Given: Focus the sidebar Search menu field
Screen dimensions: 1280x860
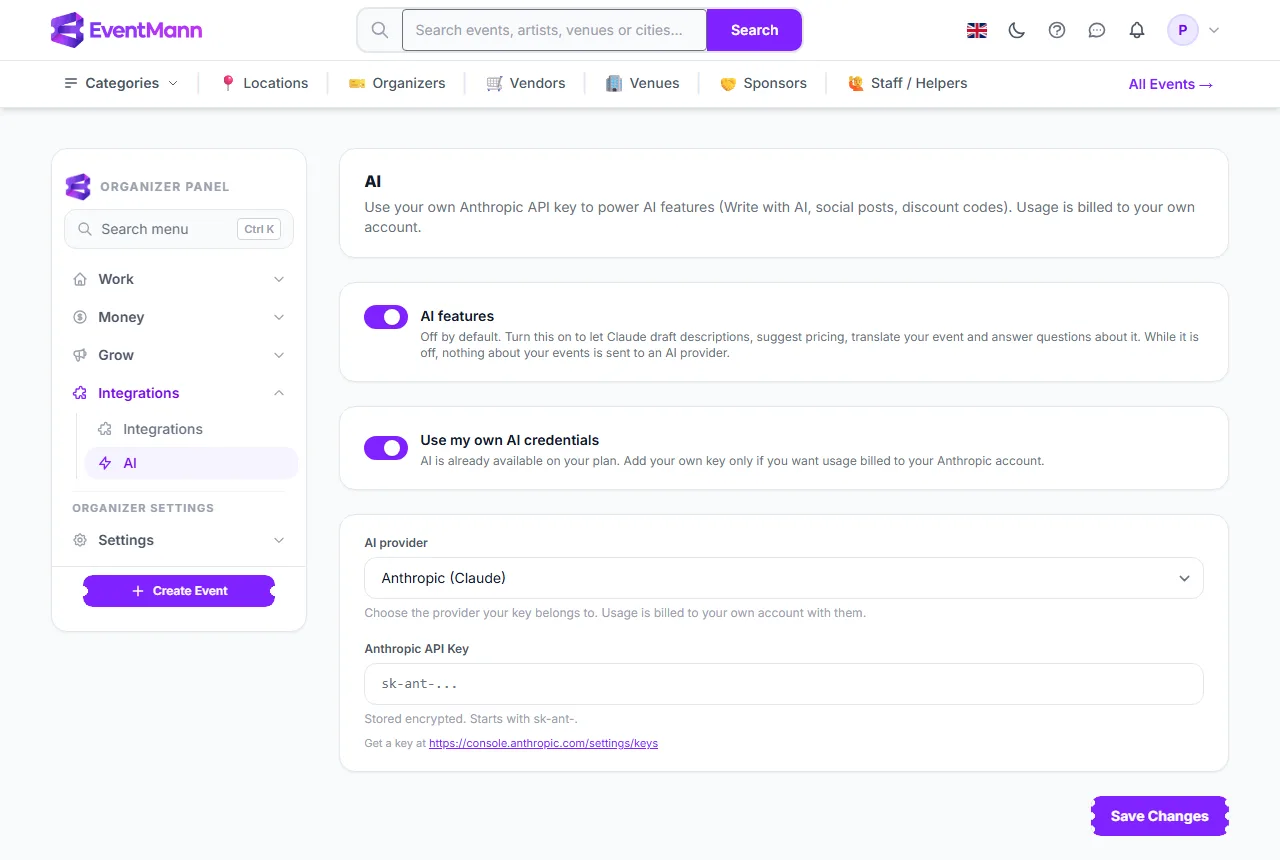Looking at the screenshot, I should (x=179, y=229).
